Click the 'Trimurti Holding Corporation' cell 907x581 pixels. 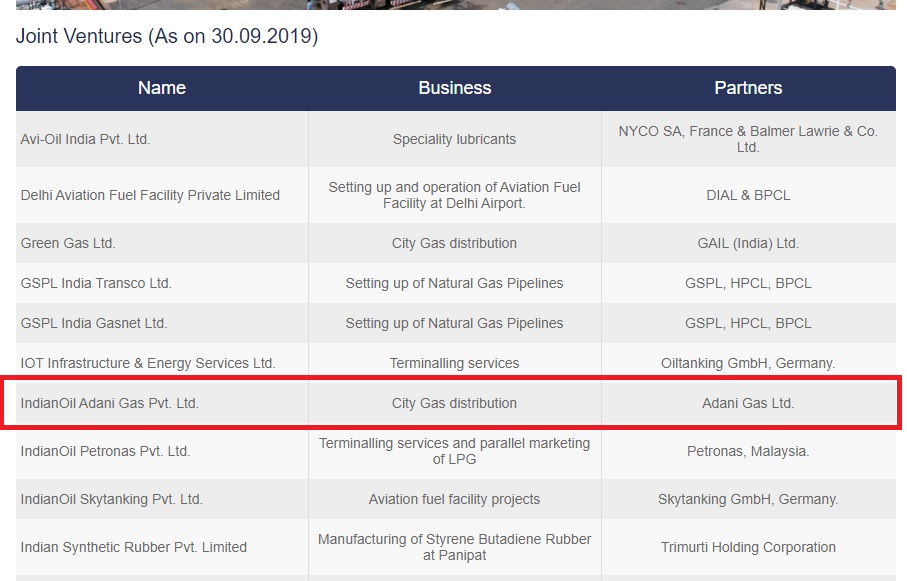[749, 547]
